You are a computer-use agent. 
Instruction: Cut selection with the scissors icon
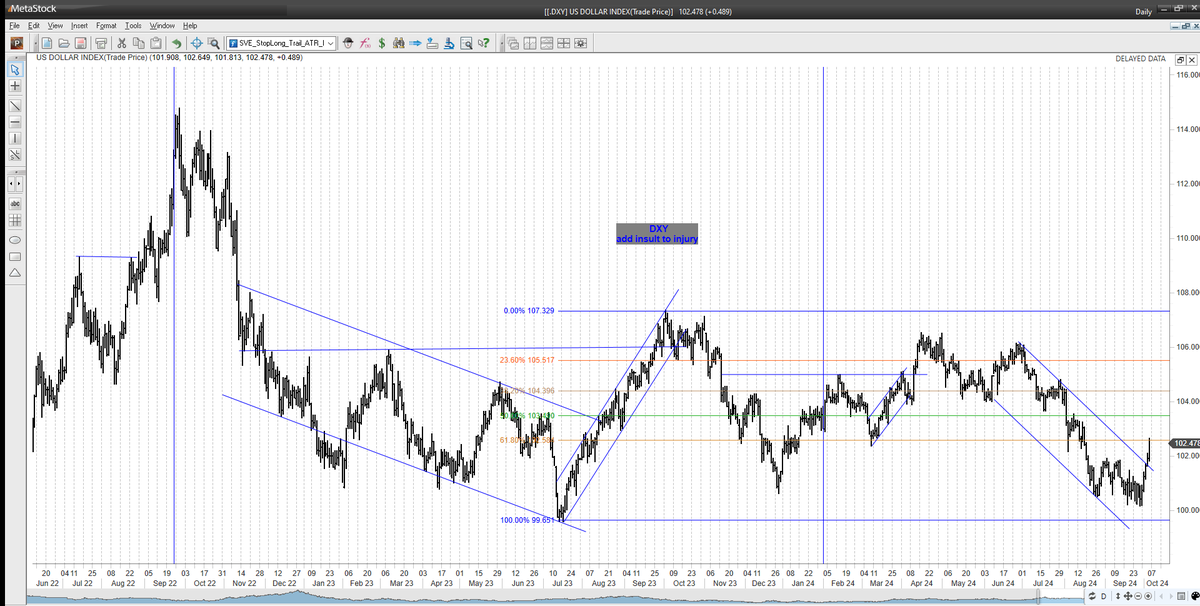(122, 43)
